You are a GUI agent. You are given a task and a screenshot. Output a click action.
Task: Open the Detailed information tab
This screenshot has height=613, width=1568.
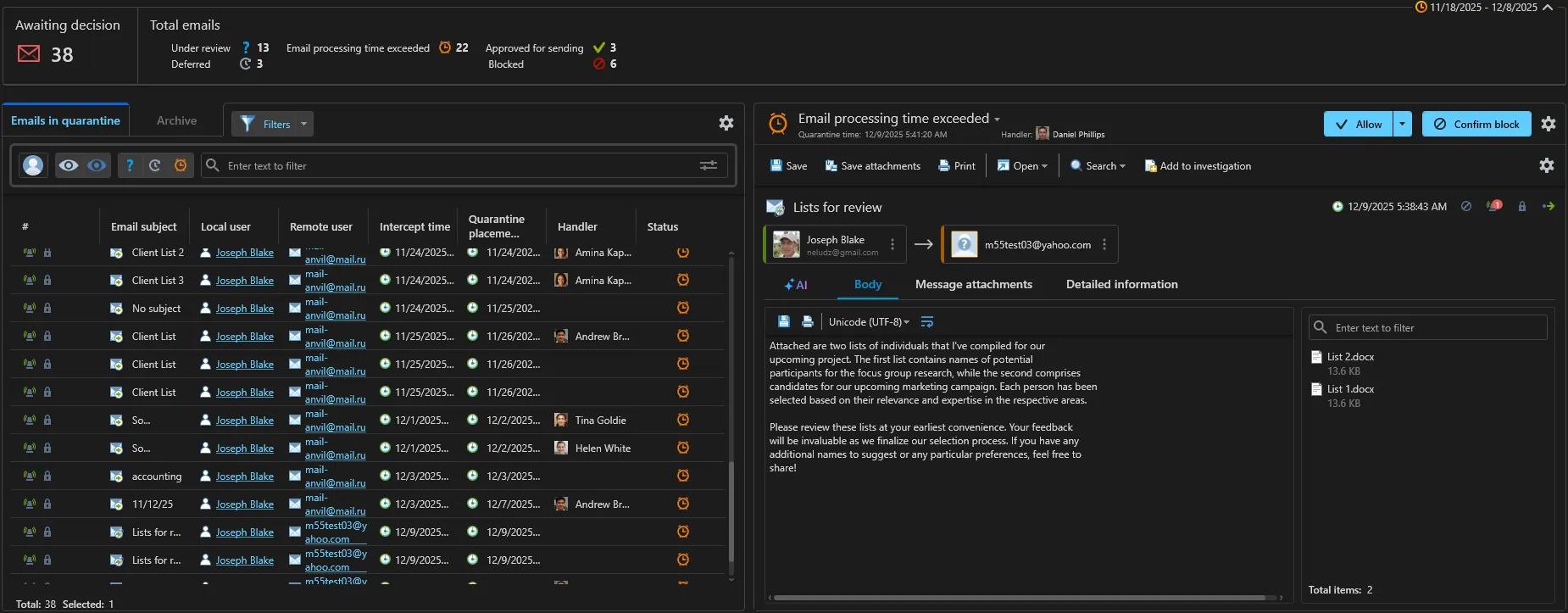click(1122, 284)
